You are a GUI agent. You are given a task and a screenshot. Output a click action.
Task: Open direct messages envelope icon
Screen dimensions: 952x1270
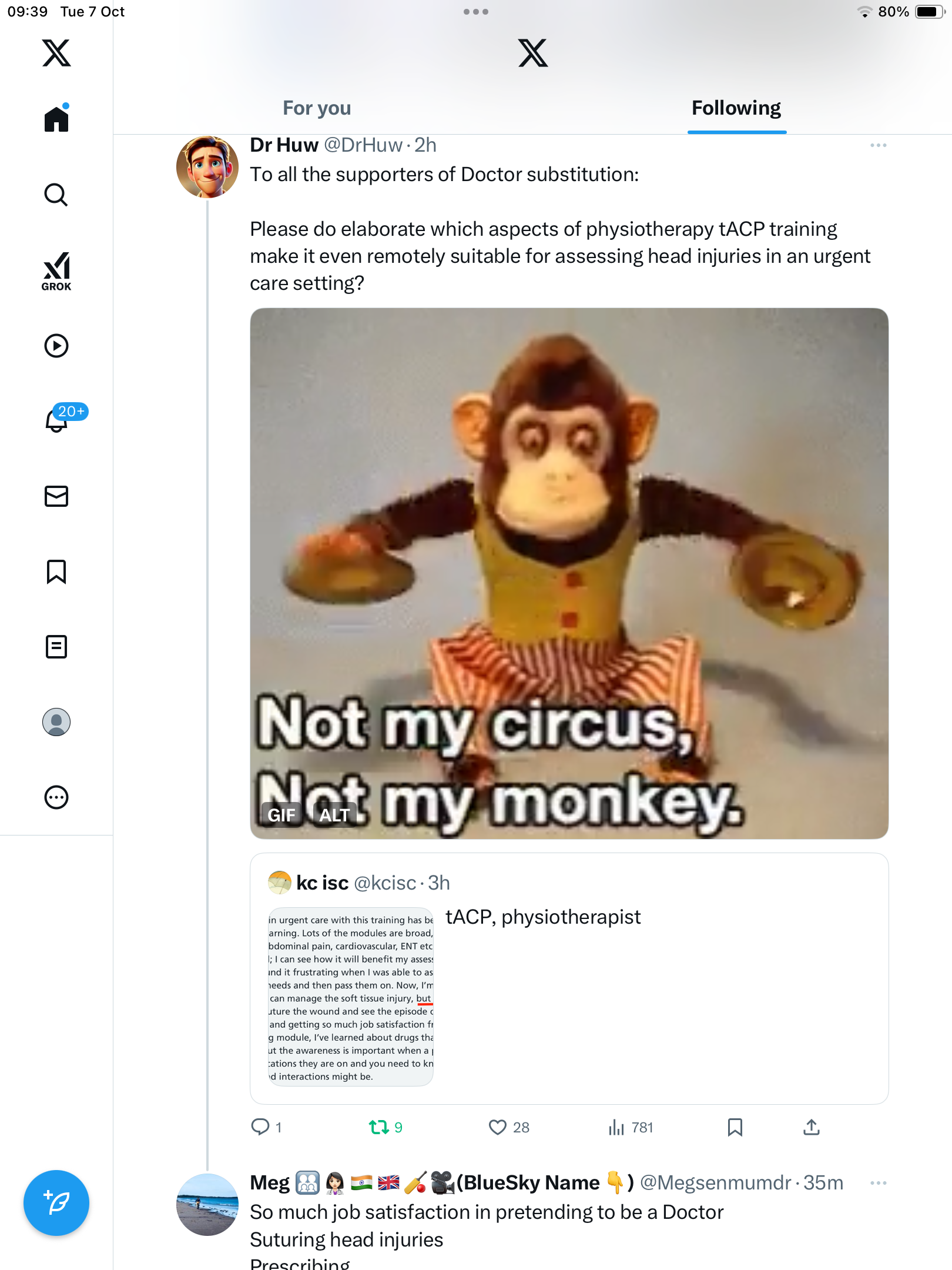56,496
